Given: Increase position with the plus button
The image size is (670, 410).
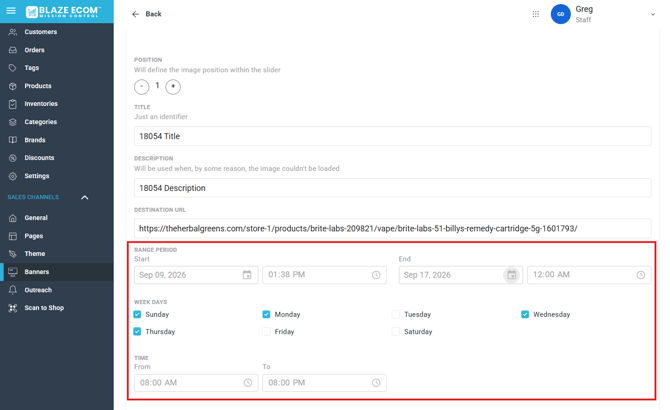Looking at the screenshot, I should pyautogui.click(x=173, y=87).
